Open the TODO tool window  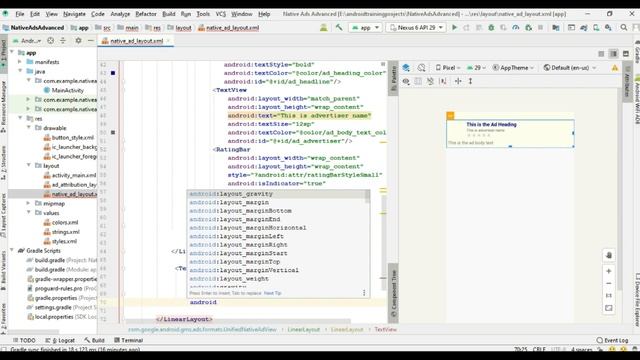click(24, 340)
